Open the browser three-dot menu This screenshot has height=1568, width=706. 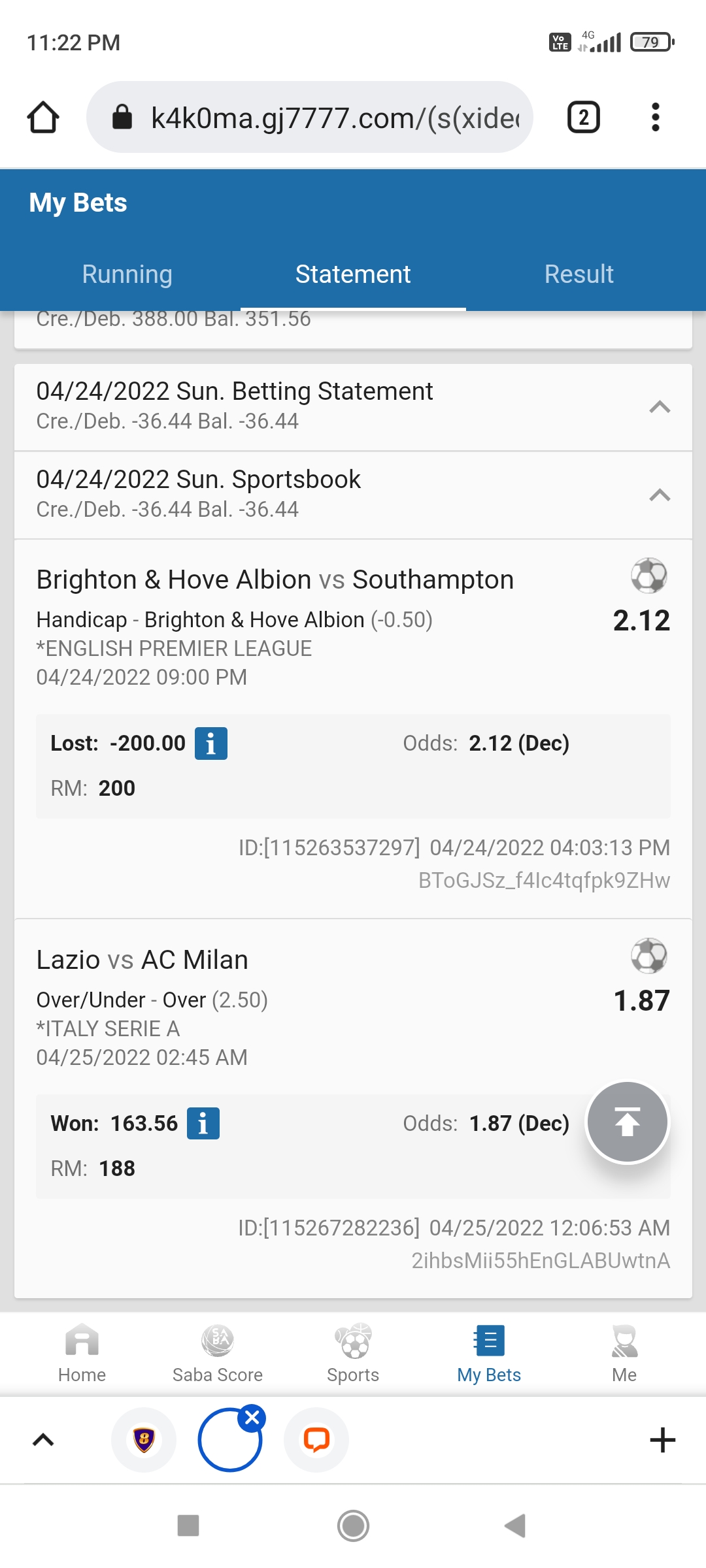[655, 118]
